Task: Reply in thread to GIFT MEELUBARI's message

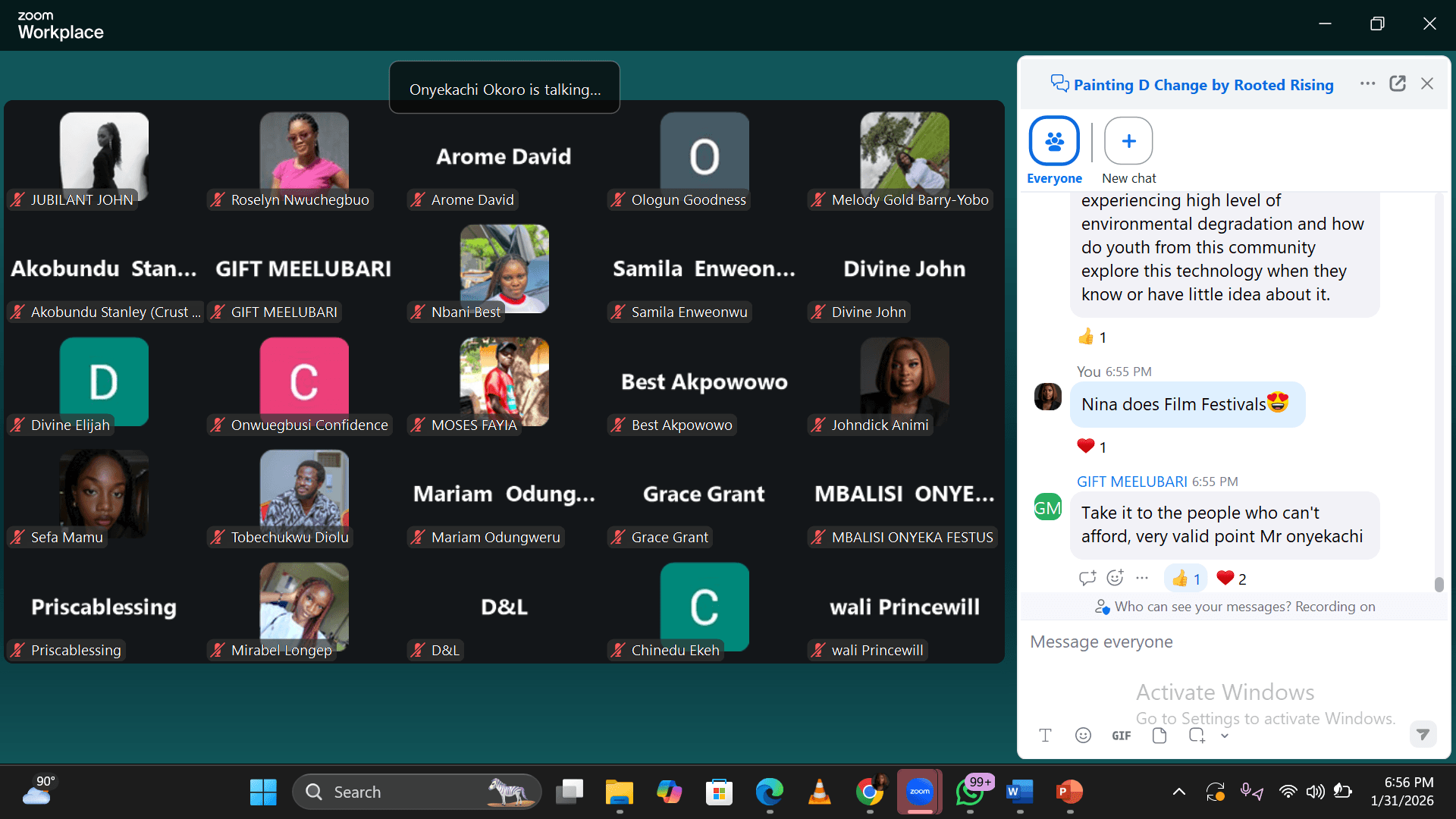Action: pos(1087,578)
